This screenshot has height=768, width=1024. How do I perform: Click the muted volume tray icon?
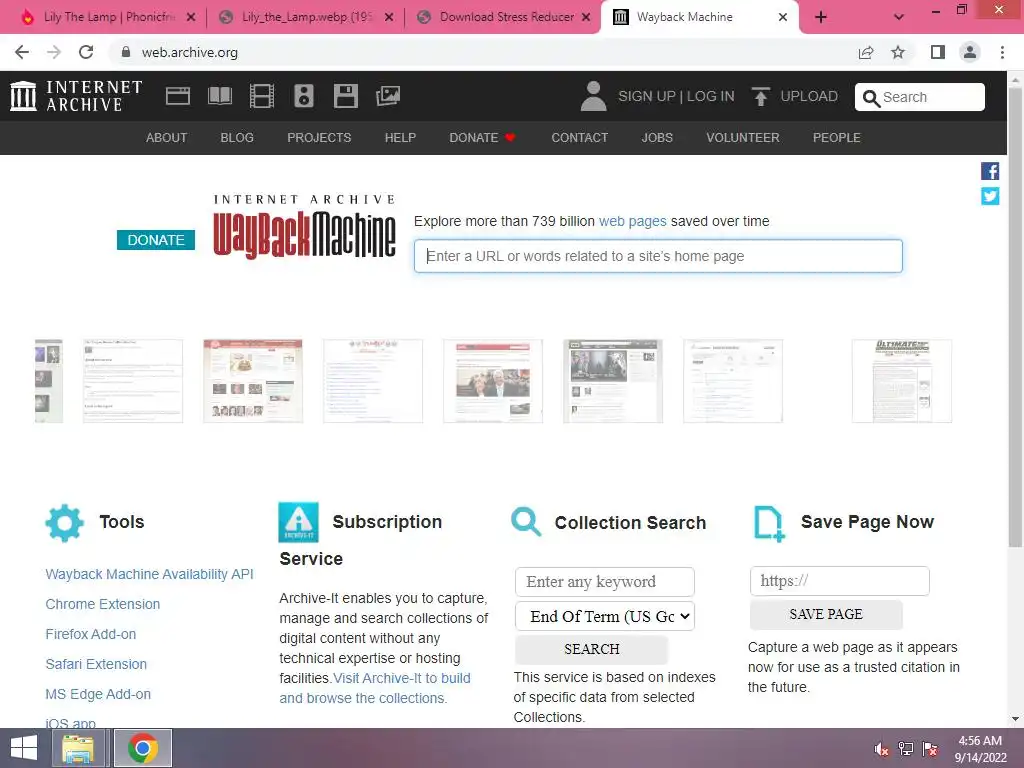click(881, 749)
